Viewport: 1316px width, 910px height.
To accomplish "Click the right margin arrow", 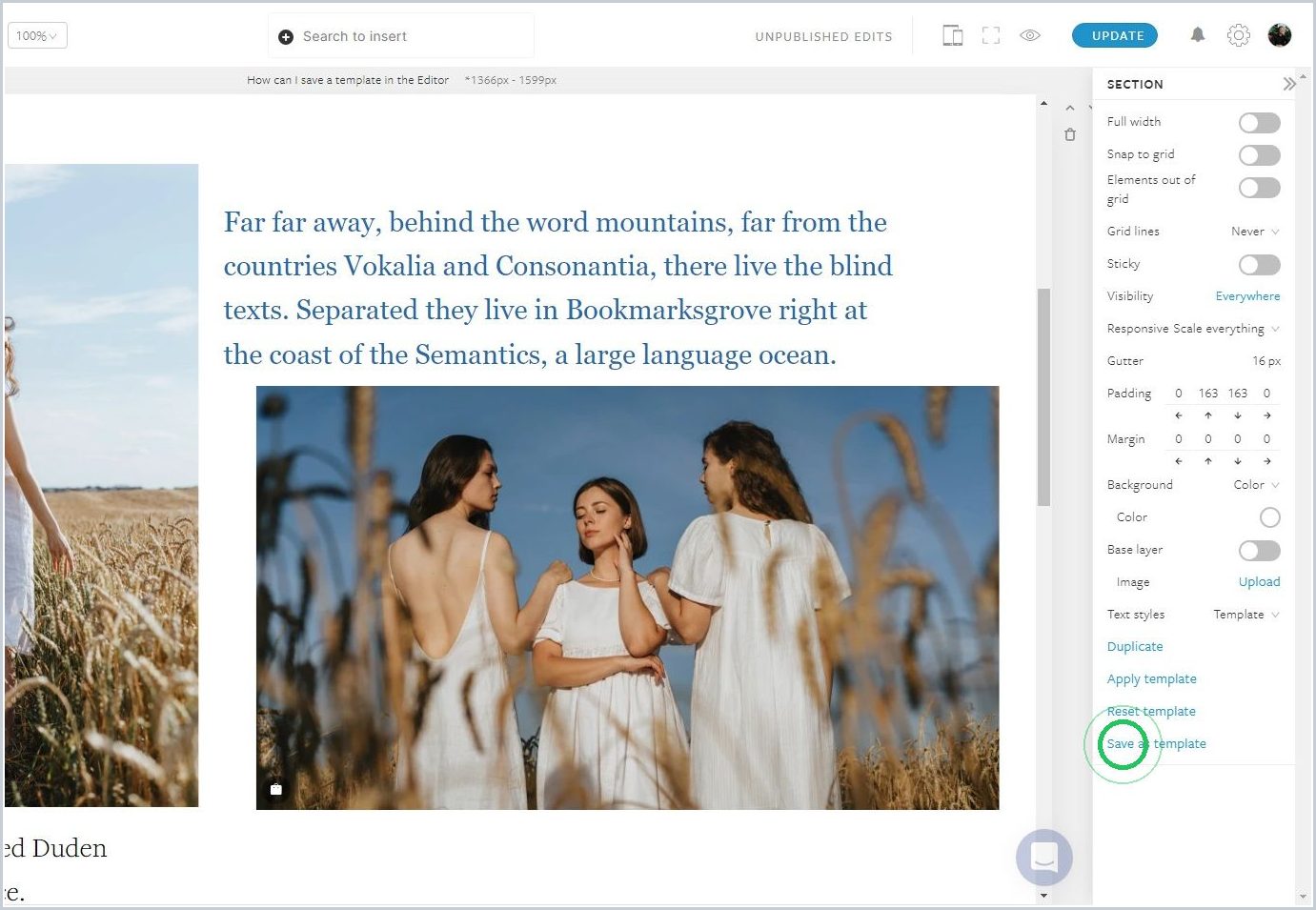I will coord(1267,461).
